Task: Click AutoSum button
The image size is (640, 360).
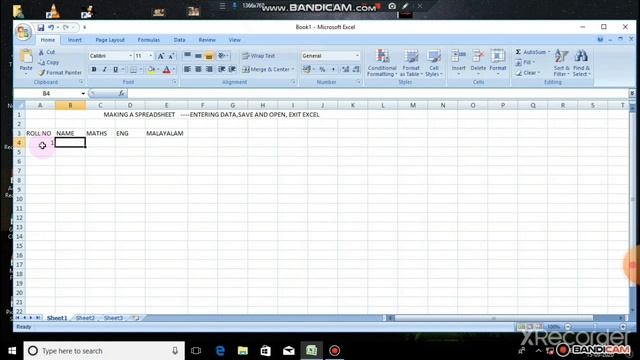Action: pos(532,52)
